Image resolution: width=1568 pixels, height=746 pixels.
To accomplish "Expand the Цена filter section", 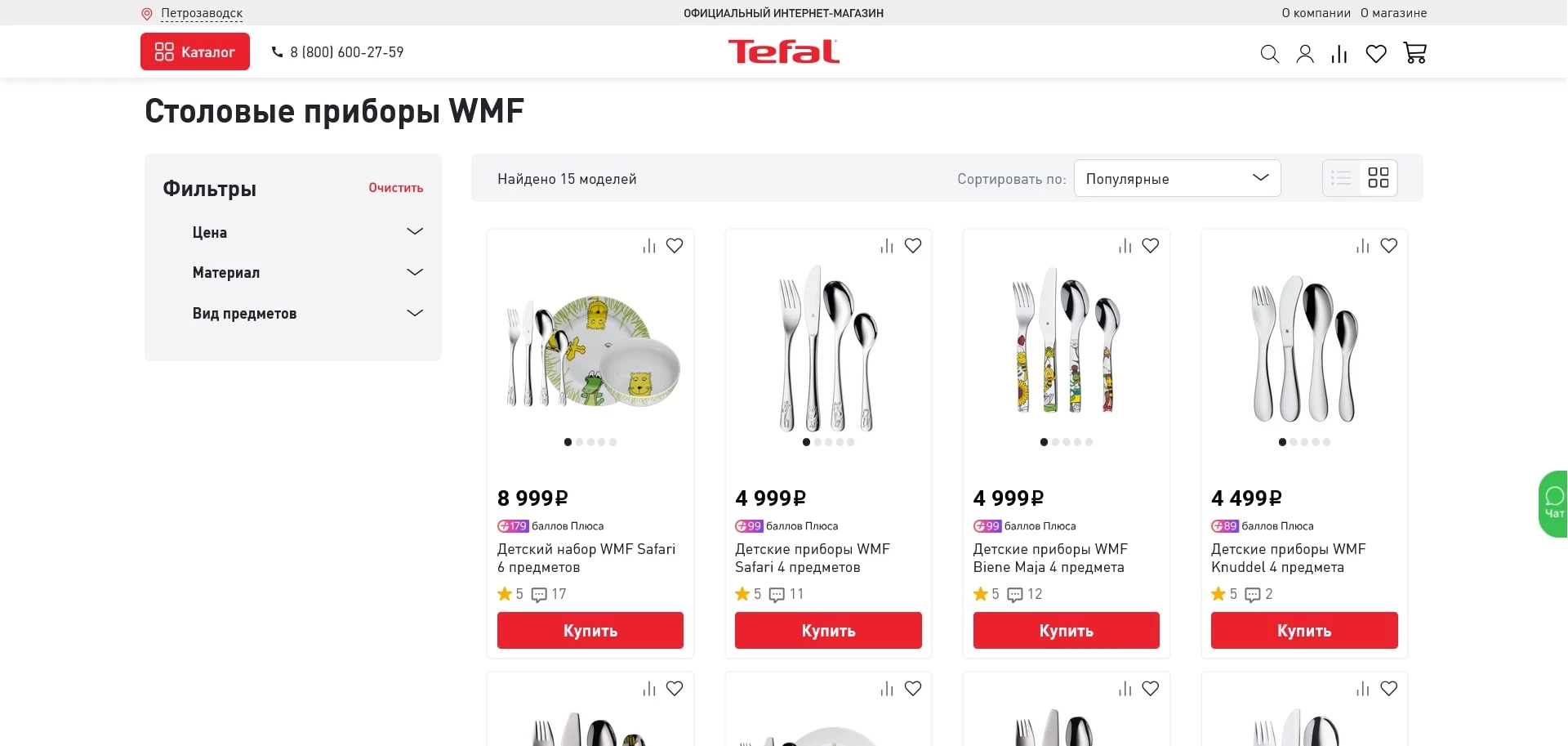I will click(308, 232).
